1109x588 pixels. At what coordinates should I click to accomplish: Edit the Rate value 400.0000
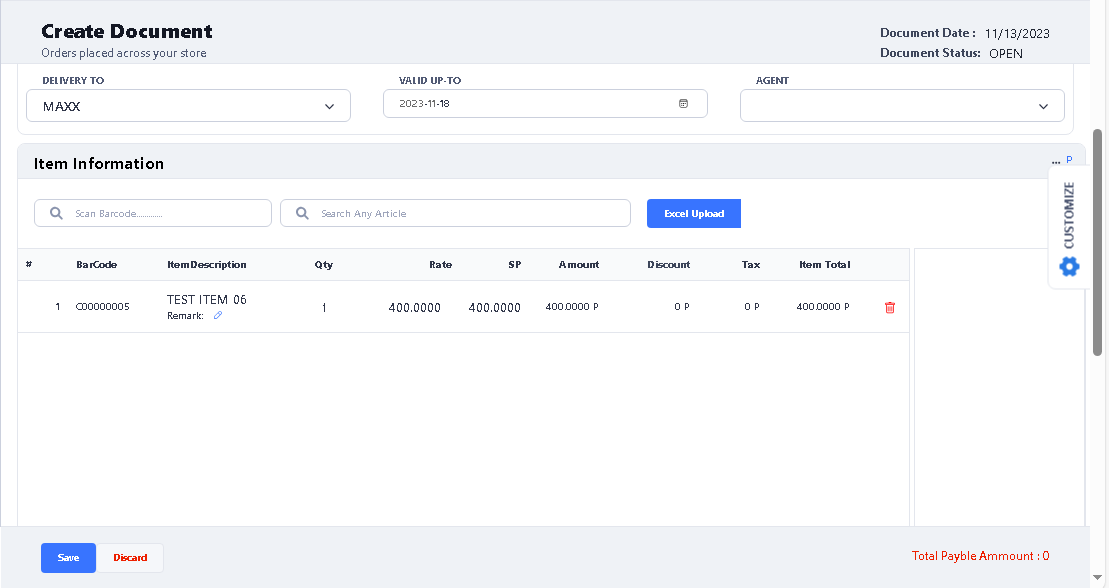[x=414, y=308]
